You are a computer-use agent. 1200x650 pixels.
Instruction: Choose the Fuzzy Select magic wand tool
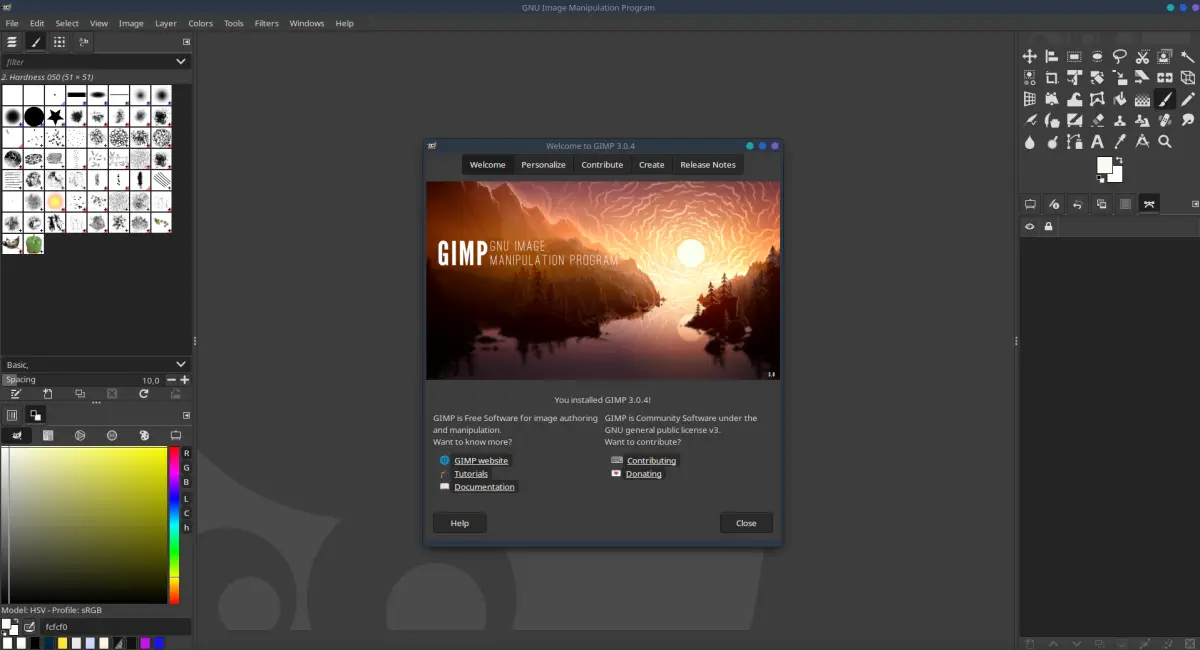(1187, 56)
